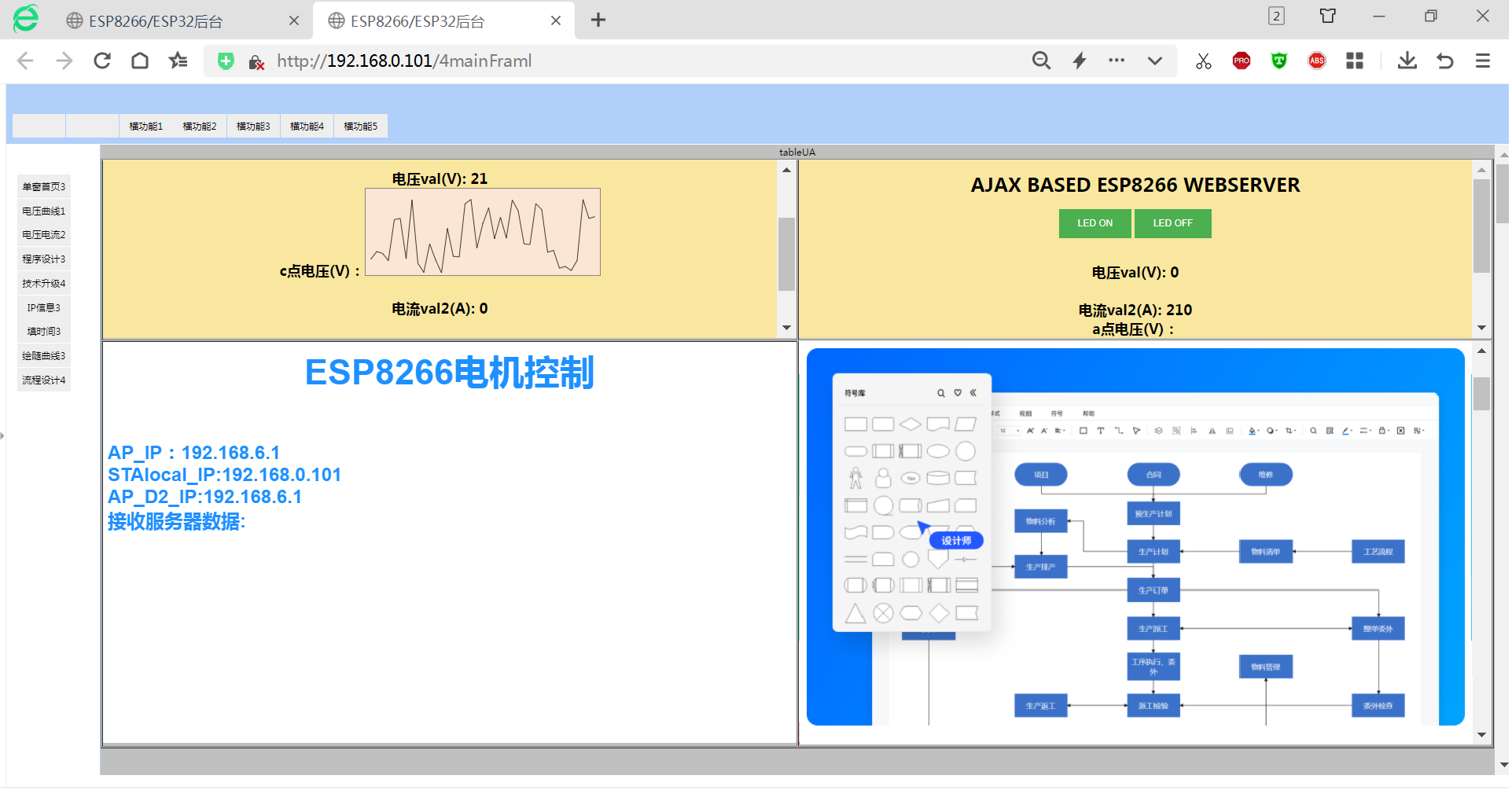Click the 'AJAX BASED ESP8266 WEBSERVER' heading

point(1135,185)
